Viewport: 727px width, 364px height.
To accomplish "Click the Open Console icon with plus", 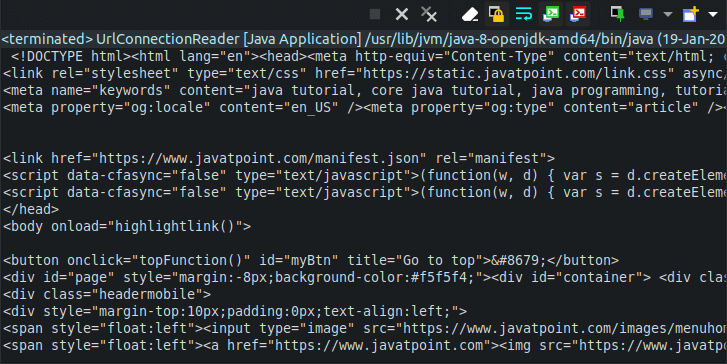I will 690,14.
